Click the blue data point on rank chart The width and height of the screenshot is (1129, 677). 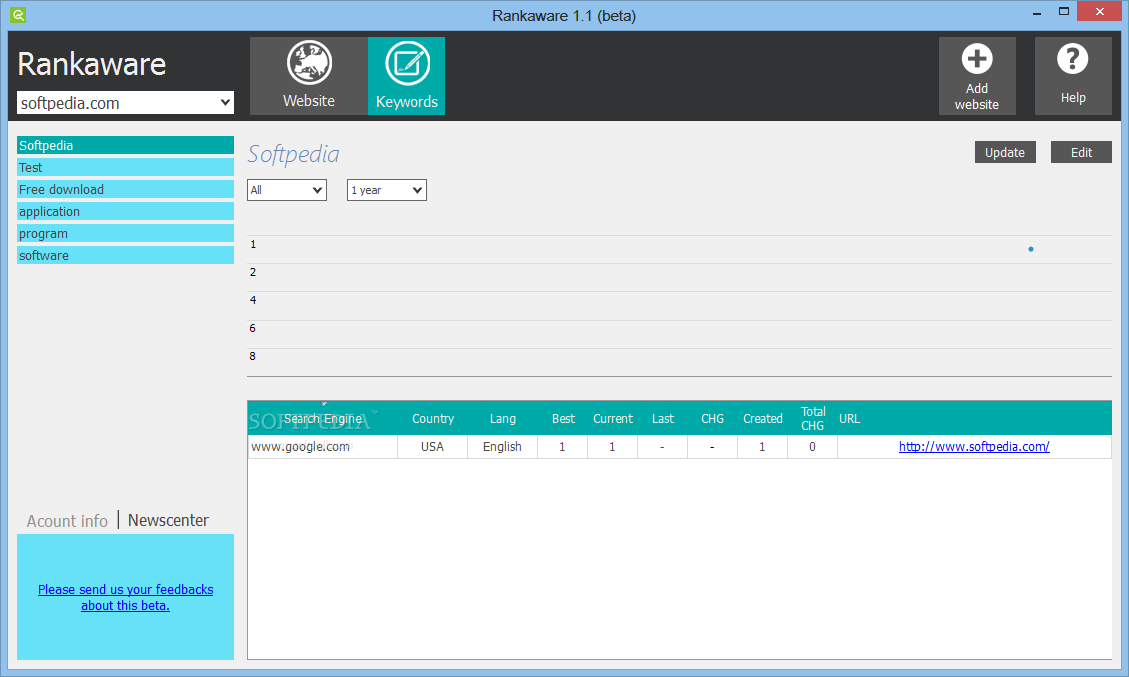click(1031, 249)
